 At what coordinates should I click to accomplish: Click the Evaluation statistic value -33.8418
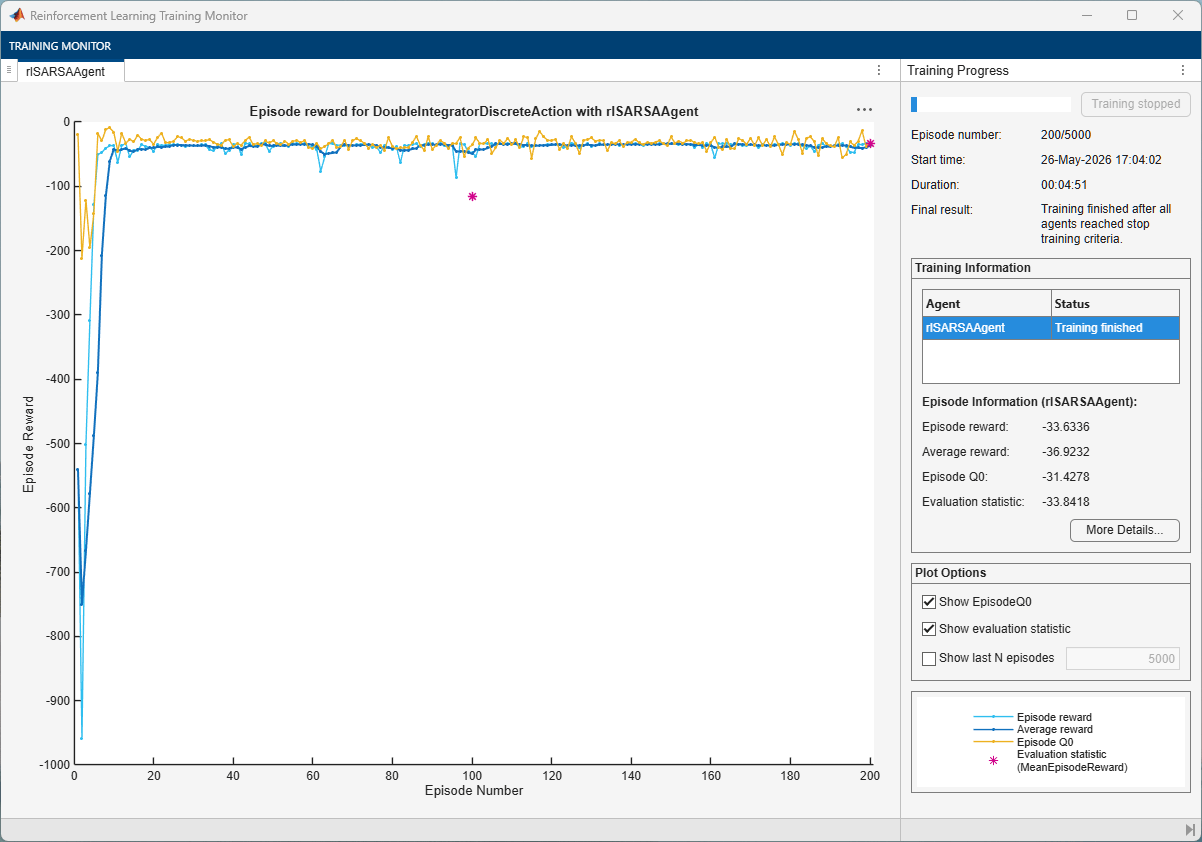[1066, 502]
